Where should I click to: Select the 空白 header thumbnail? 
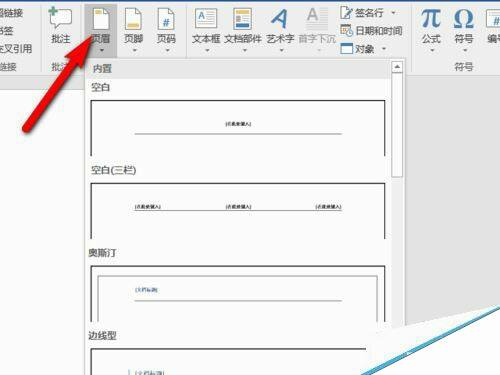pos(238,128)
